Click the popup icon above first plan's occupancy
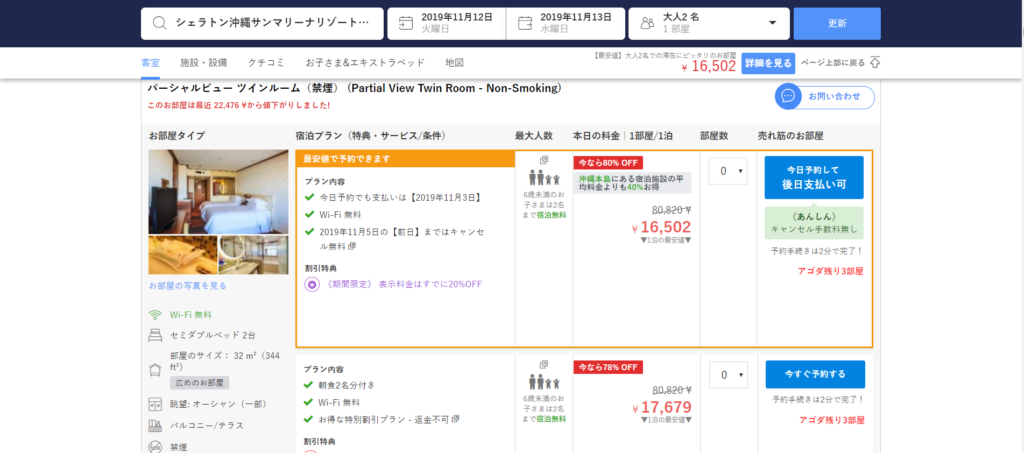Screen dimensions: 1024x453 click(544, 160)
